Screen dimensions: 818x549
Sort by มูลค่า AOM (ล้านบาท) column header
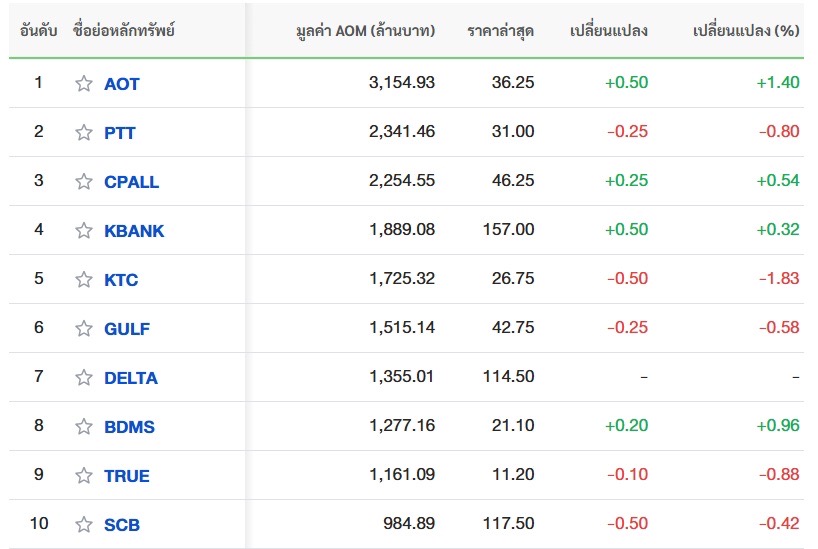tap(366, 31)
